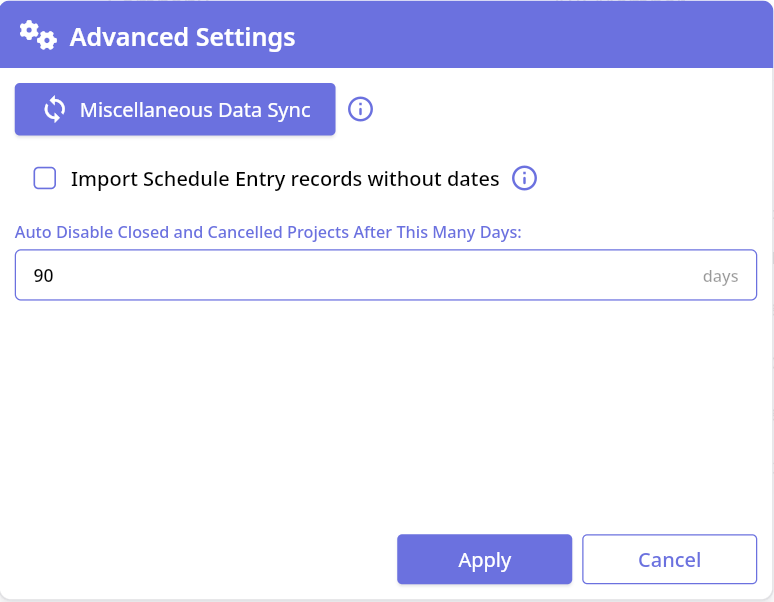Click the gears icon in the dialog header
The width and height of the screenshot is (774, 602).
tap(38, 36)
